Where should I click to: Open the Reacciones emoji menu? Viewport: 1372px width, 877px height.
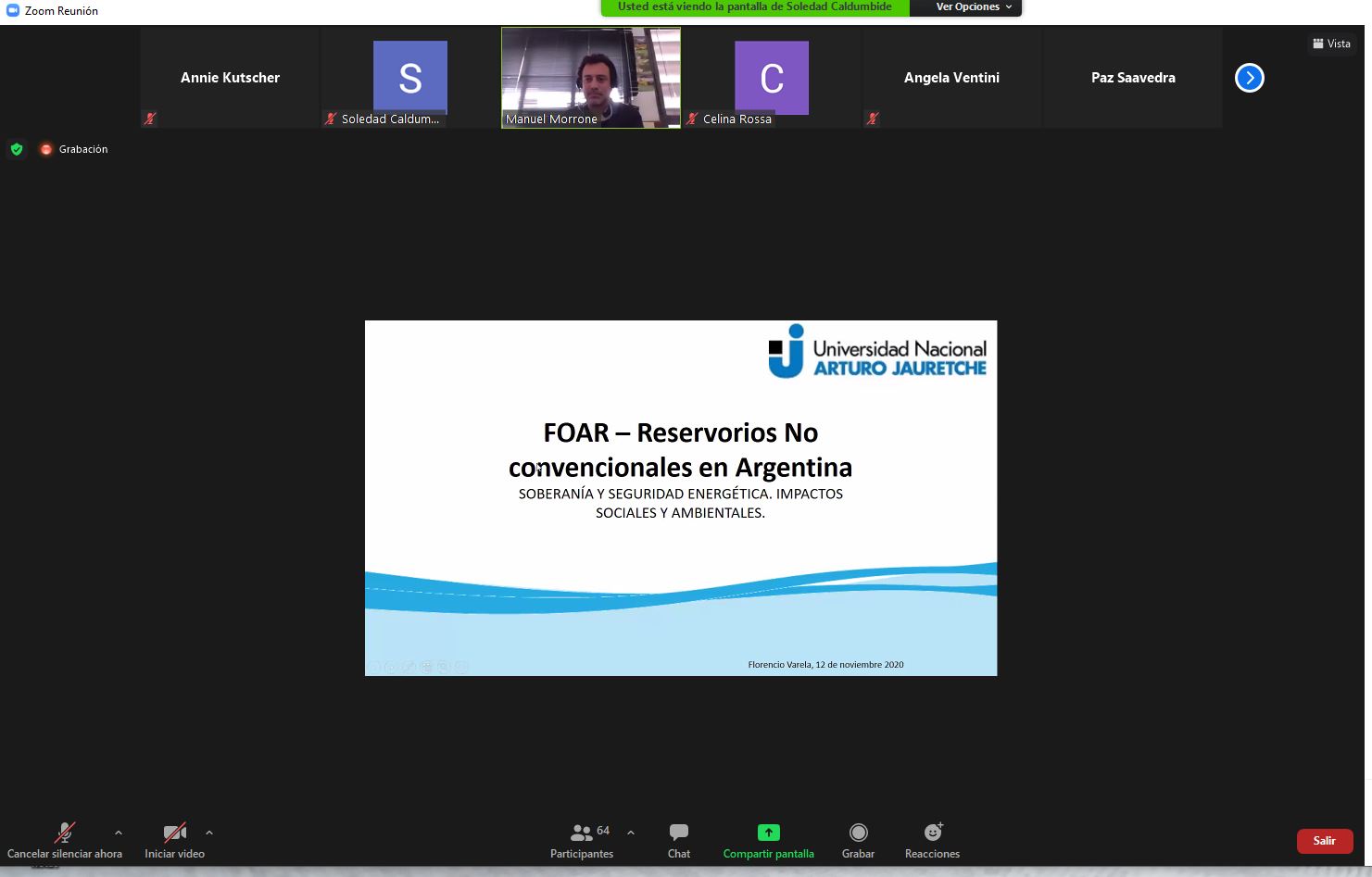(932, 833)
